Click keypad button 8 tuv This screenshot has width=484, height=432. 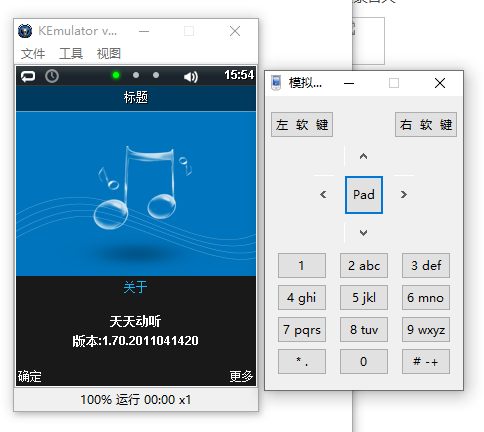point(364,329)
